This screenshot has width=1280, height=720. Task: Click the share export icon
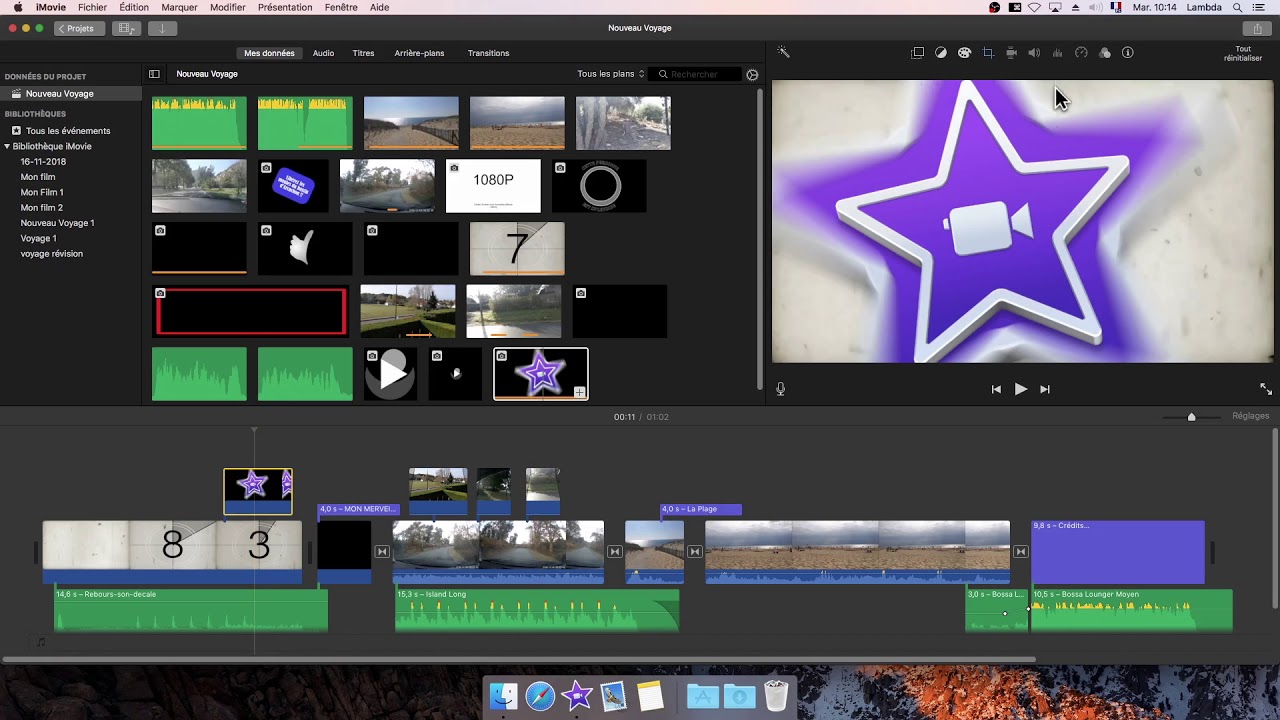pyautogui.click(x=1258, y=29)
